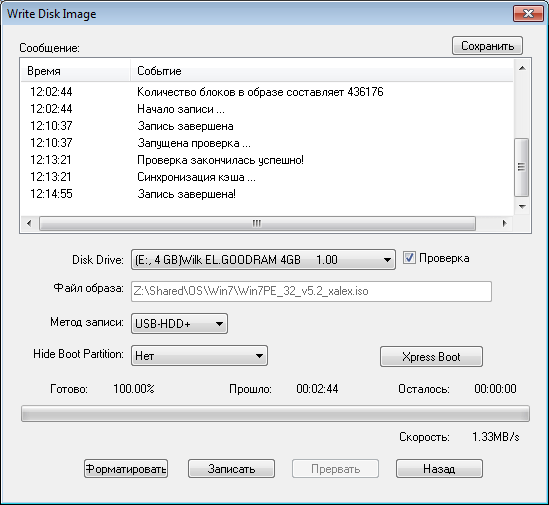Click the left arrow of horizontal scrollbar
The image size is (549, 505).
[x=29, y=223]
